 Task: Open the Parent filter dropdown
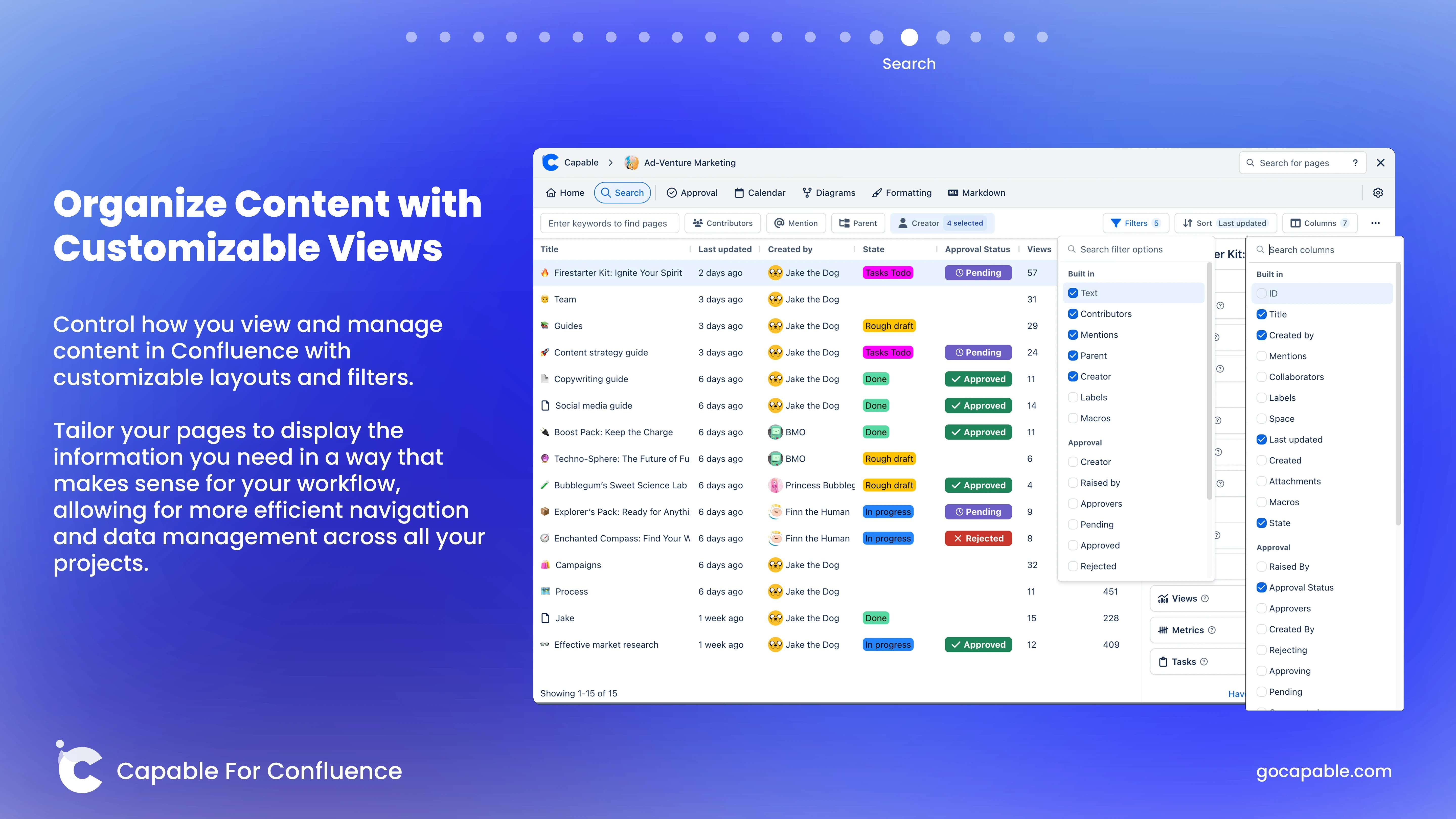(x=858, y=223)
